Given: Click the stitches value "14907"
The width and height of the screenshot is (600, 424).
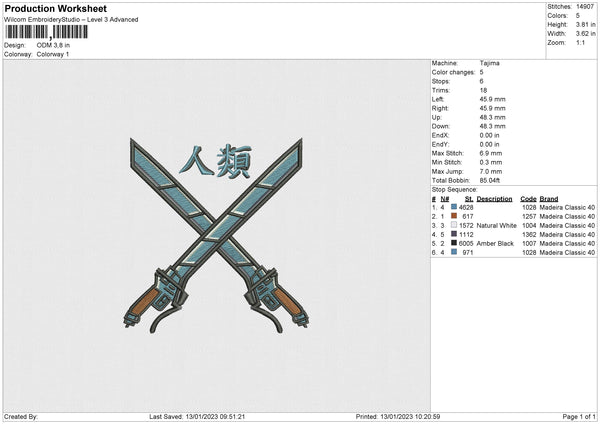Looking at the screenshot, I should (585, 7).
